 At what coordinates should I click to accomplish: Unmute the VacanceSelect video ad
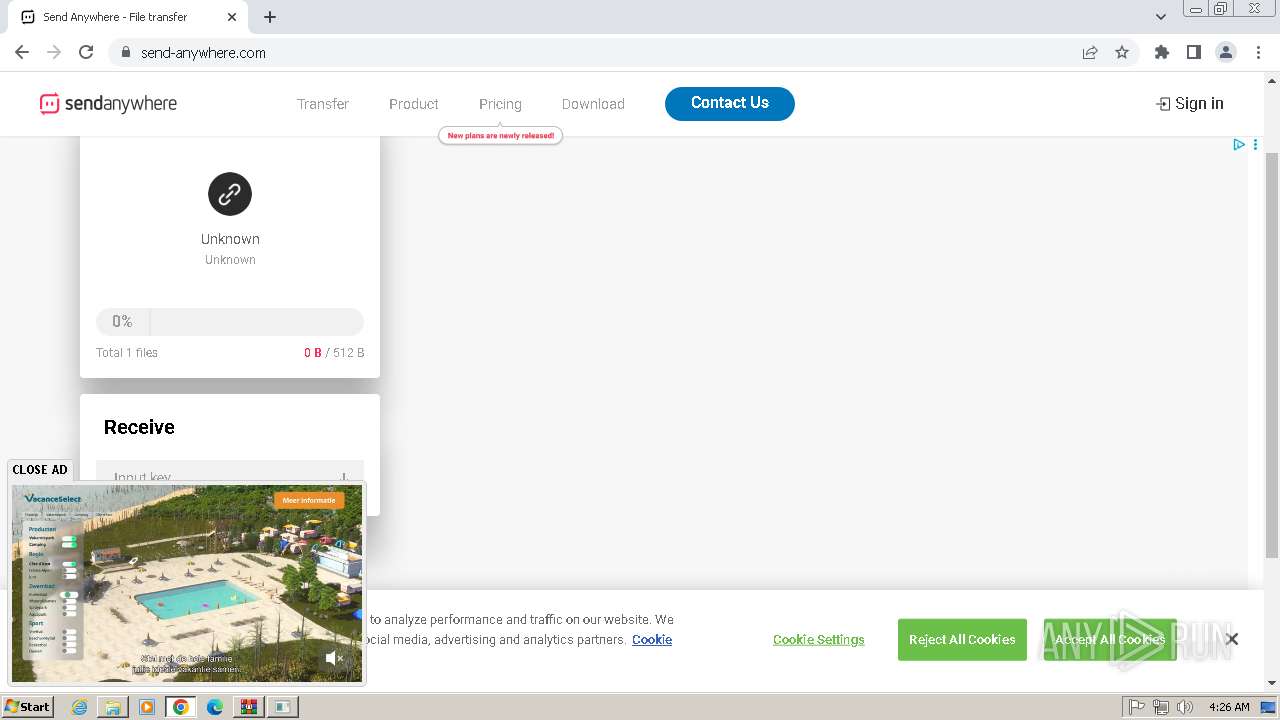(335, 658)
